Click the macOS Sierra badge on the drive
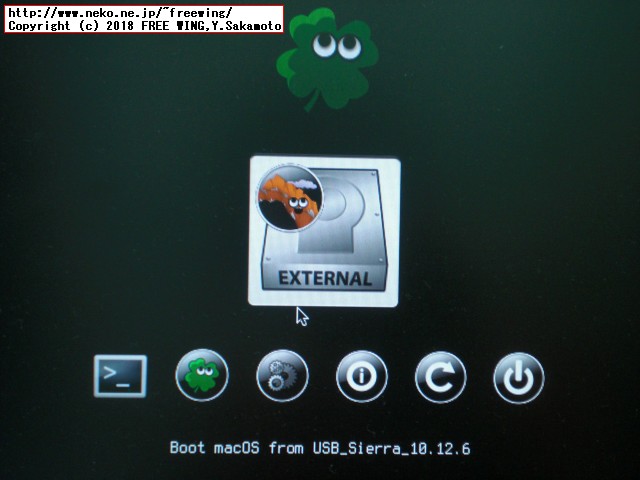This screenshot has height=480, width=640. coord(290,196)
